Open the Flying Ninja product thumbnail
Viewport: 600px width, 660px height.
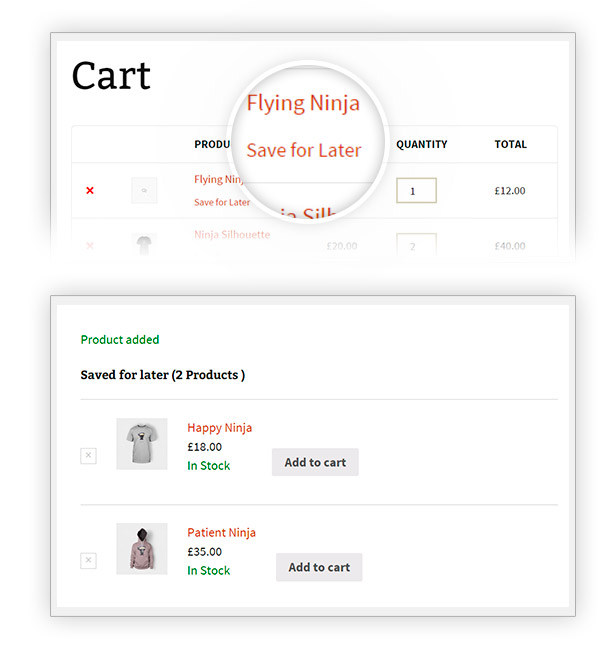[x=144, y=191]
